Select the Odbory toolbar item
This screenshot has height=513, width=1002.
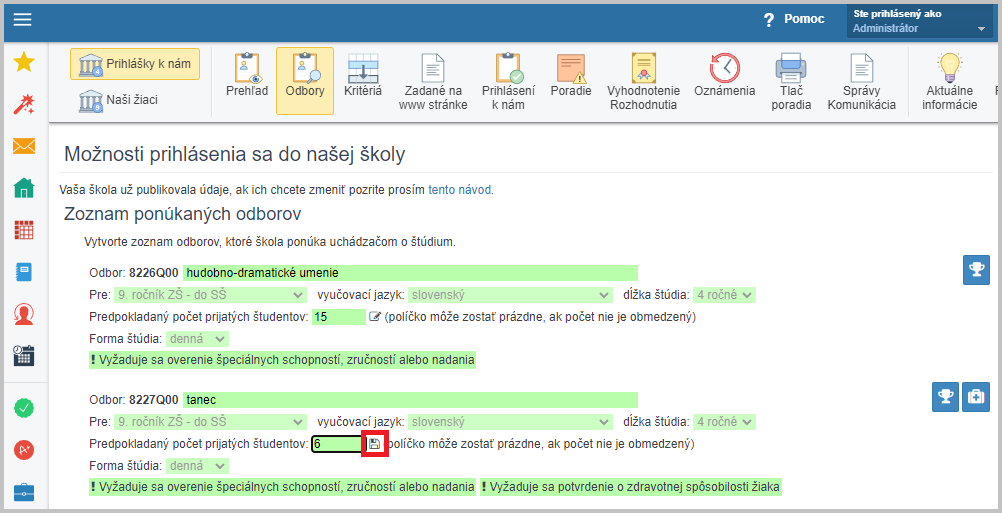(305, 80)
